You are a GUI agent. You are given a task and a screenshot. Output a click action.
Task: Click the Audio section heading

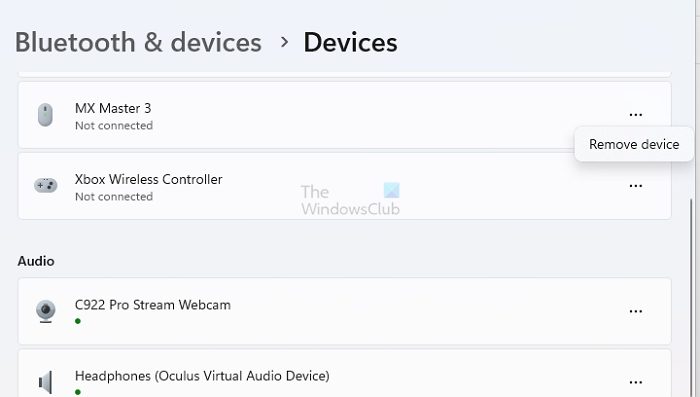click(36, 261)
